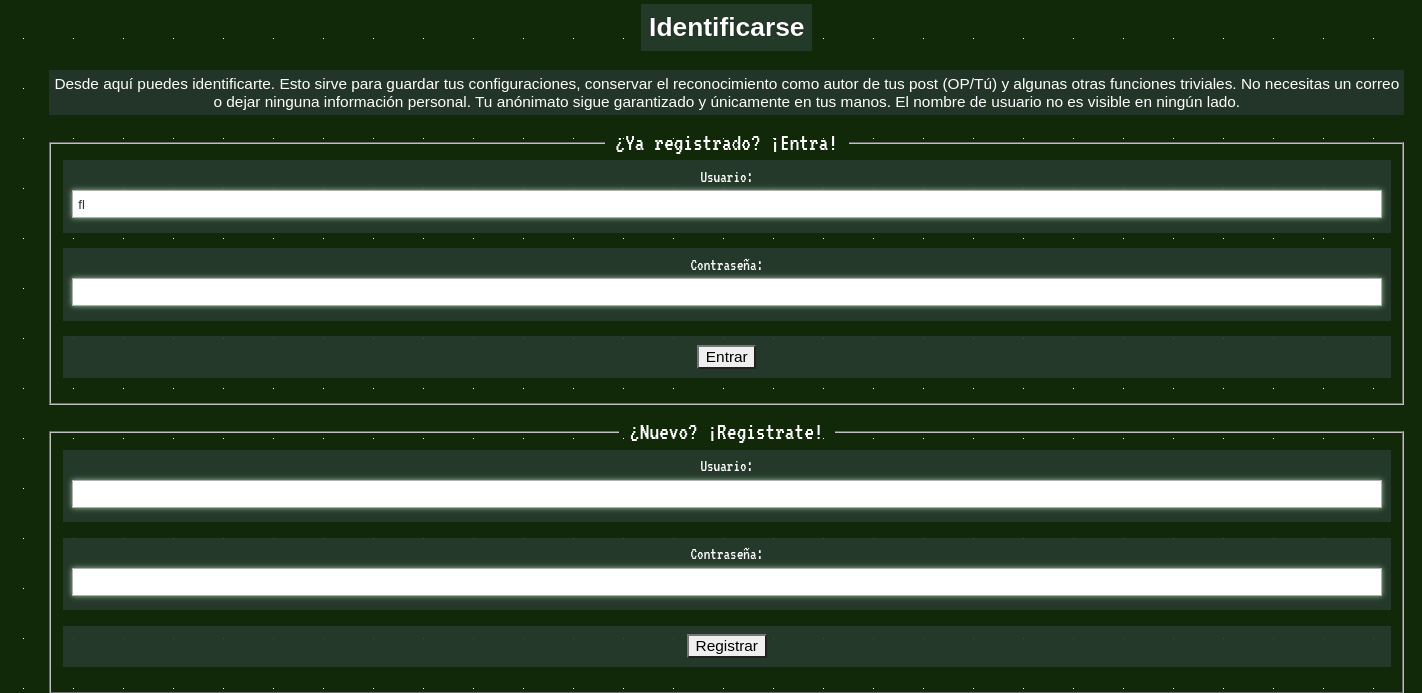Click "No necesitas un correo" in the description
Viewport: 1422px width, 693px height.
1319,84
